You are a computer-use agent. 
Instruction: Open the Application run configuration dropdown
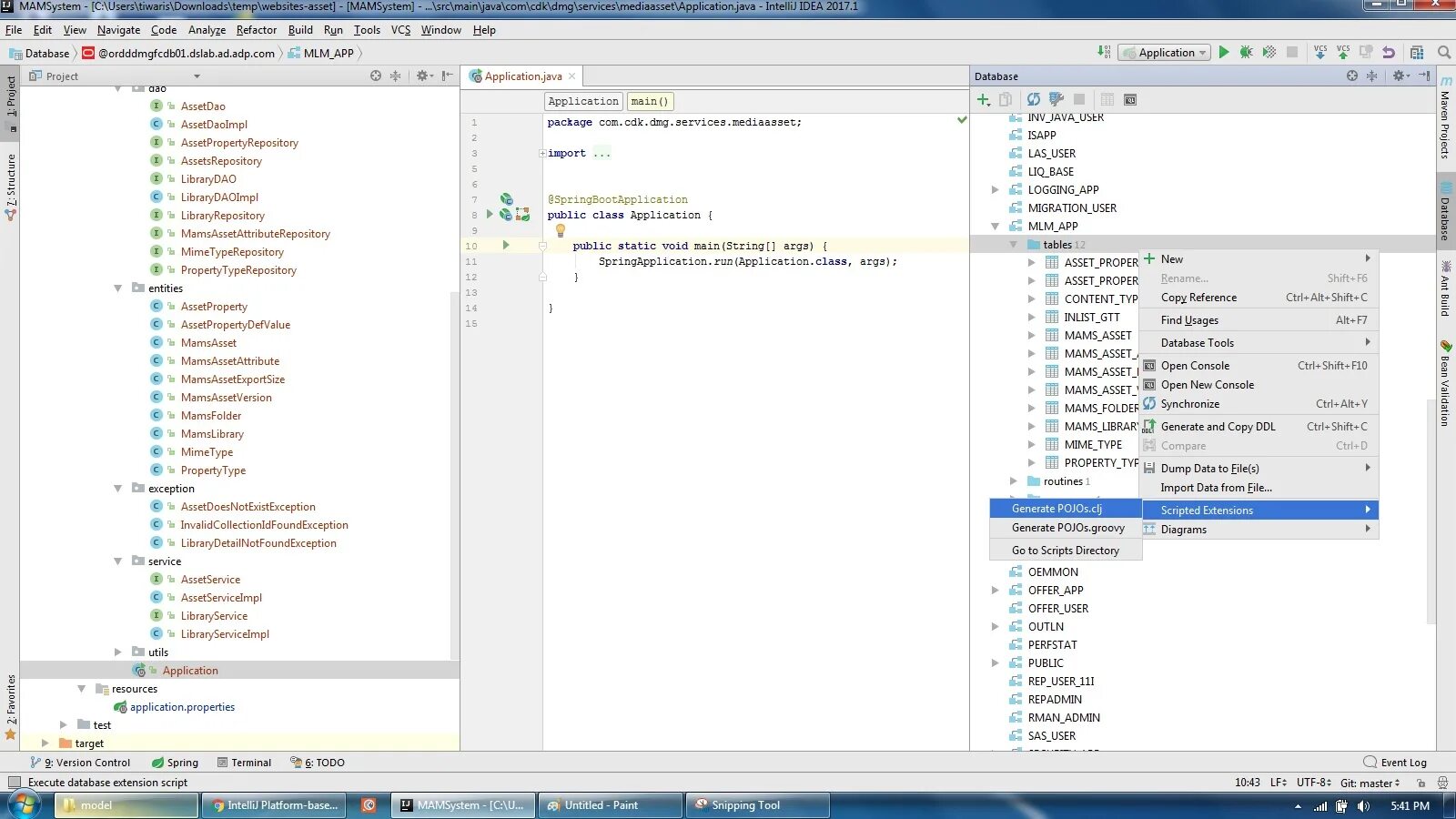[1165, 53]
